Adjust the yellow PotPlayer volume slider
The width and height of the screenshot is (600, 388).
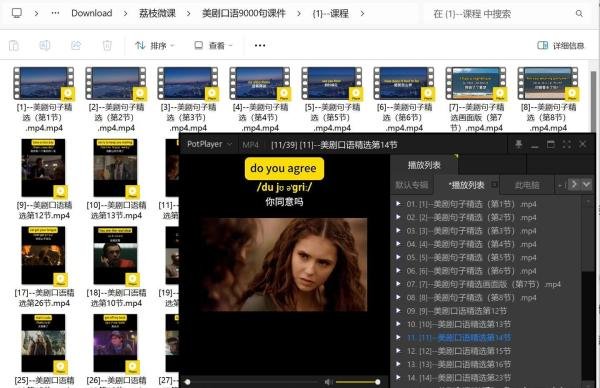coord(358,382)
